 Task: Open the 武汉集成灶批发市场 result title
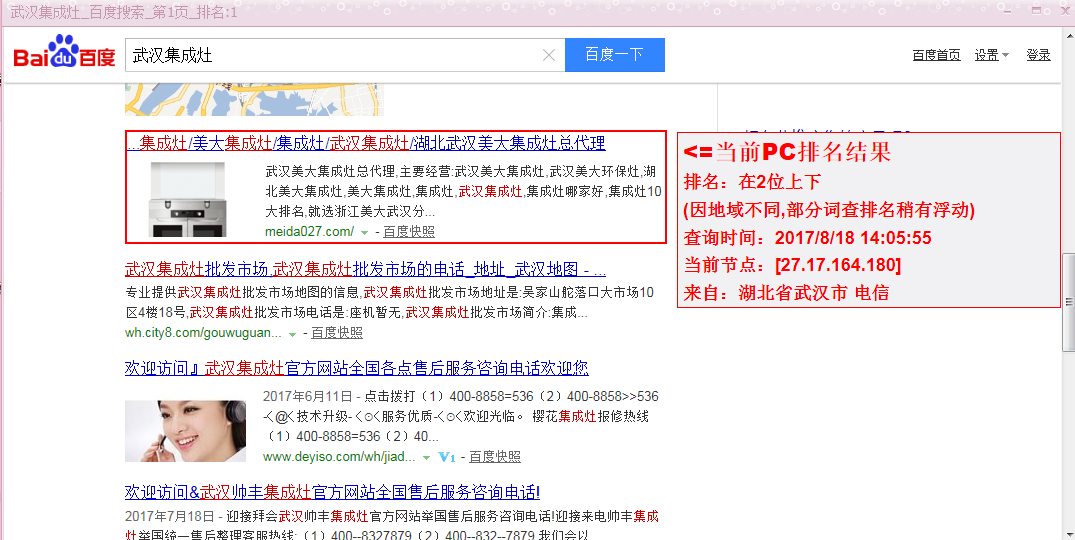[x=365, y=269]
